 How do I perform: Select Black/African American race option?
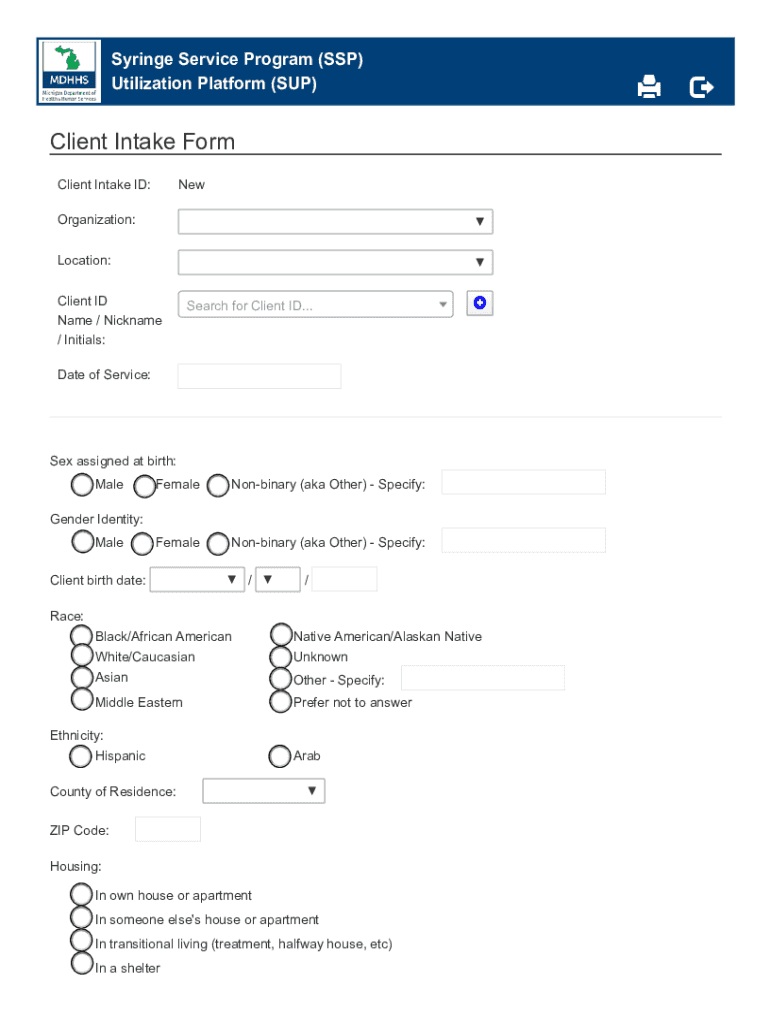(x=81, y=636)
